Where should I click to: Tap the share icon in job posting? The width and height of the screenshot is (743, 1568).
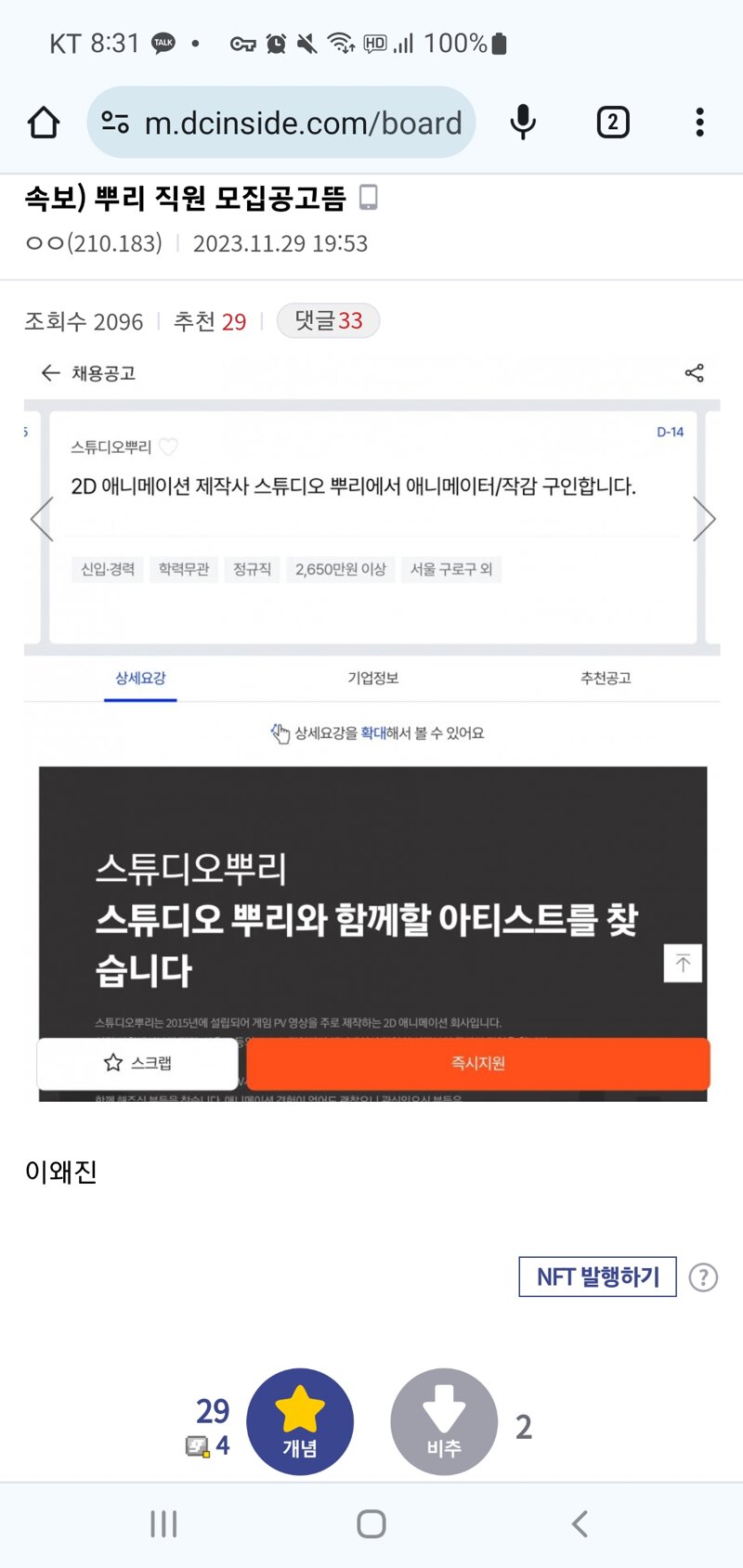tap(694, 373)
